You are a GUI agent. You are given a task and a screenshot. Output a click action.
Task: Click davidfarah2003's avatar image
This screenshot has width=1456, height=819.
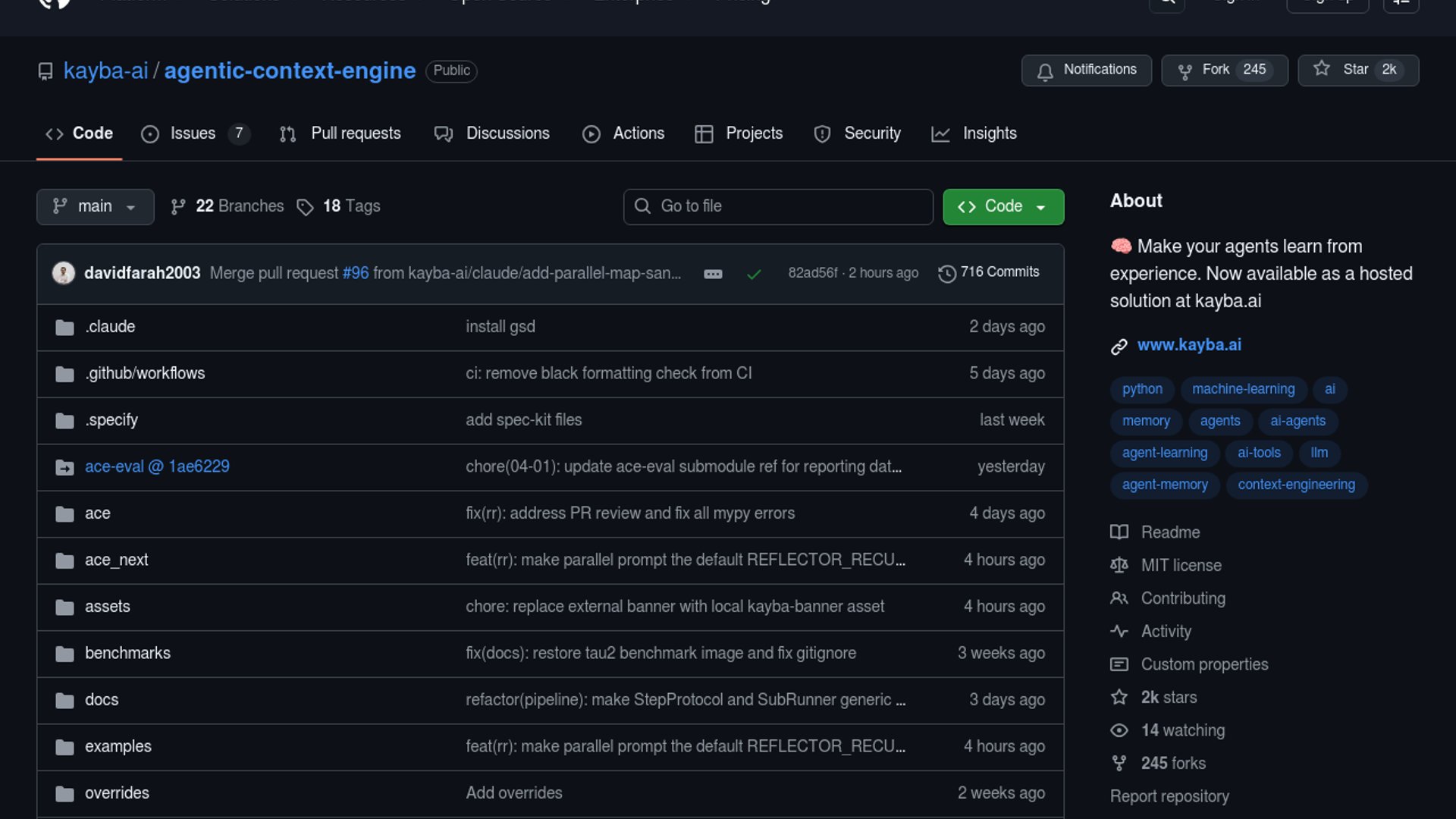(x=64, y=273)
